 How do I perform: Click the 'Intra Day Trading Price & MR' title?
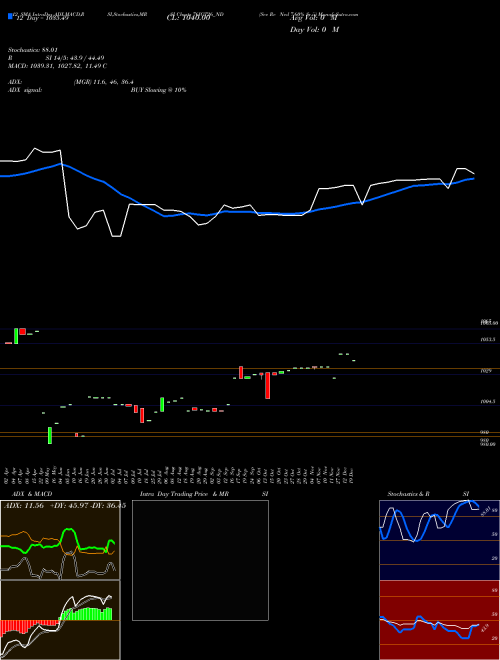coord(184,494)
